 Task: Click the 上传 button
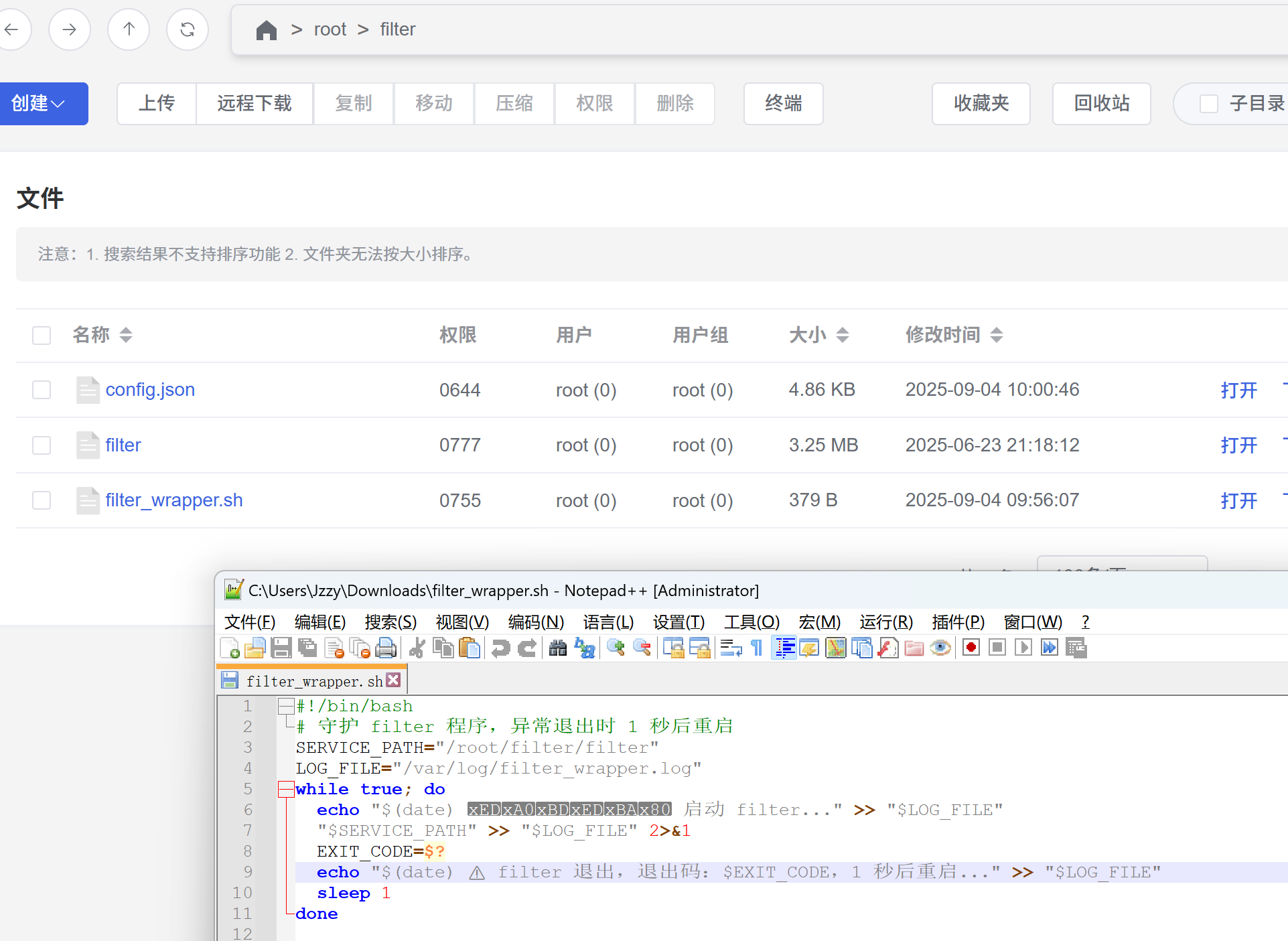157,104
